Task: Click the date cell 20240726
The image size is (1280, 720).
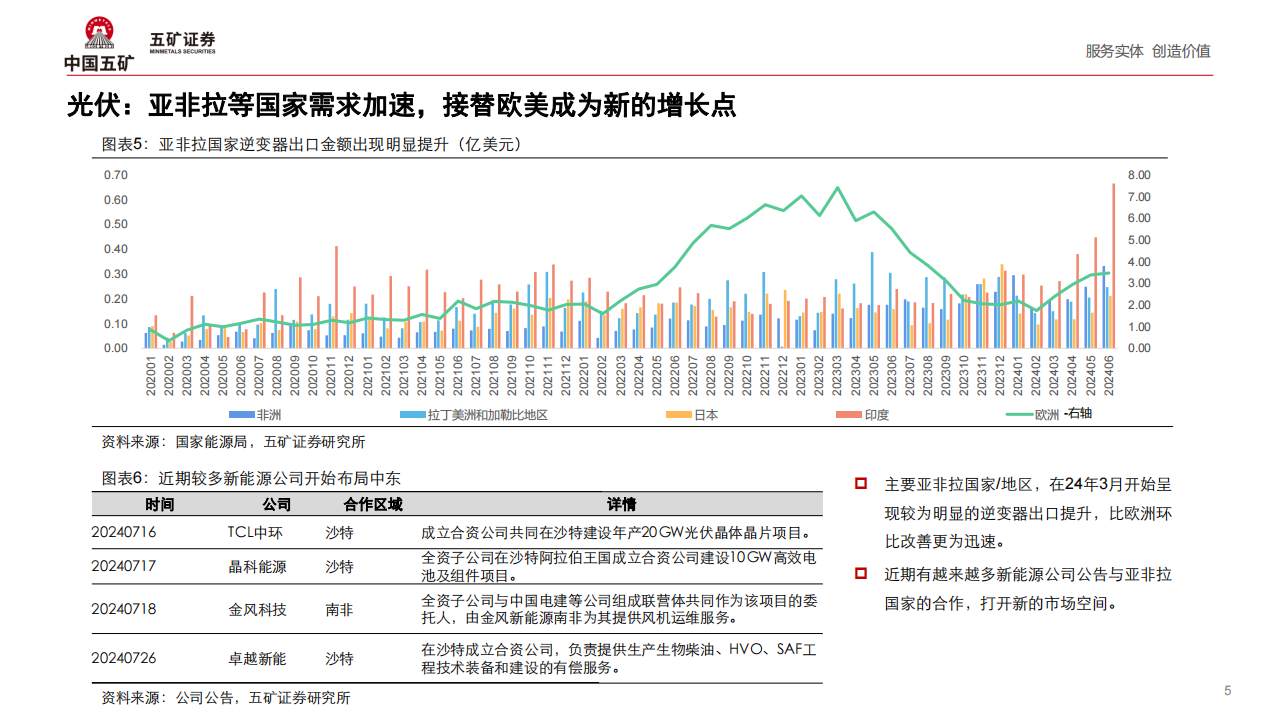Action: tap(124, 658)
